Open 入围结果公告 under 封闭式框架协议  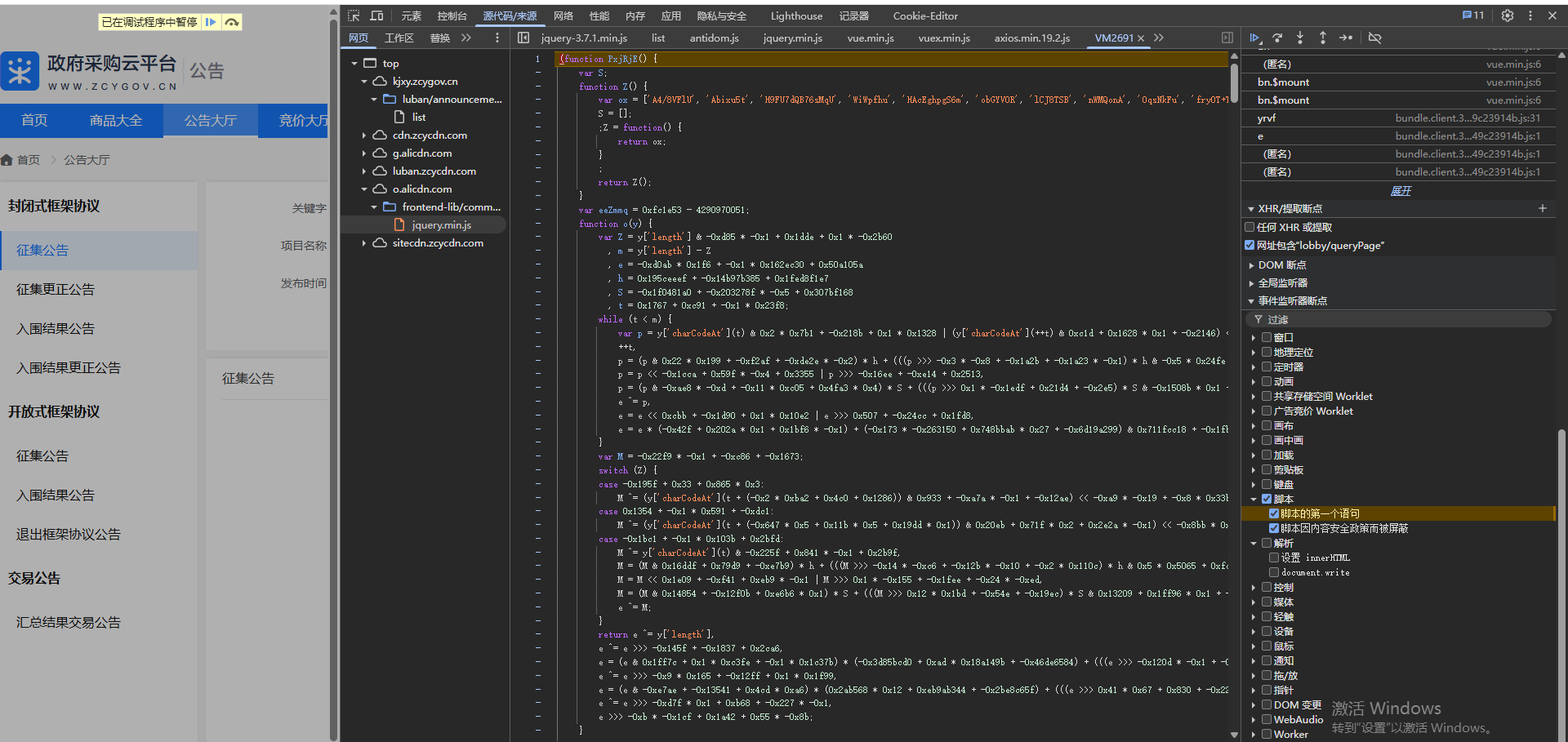click(56, 328)
